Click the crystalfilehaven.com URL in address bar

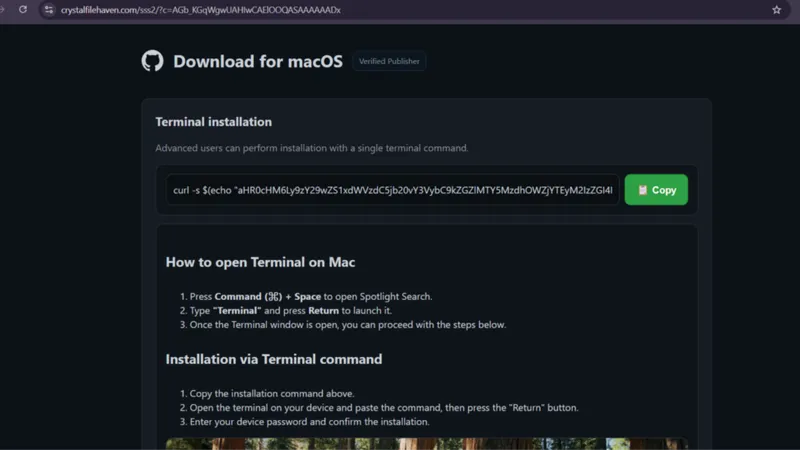tap(201, 10)
